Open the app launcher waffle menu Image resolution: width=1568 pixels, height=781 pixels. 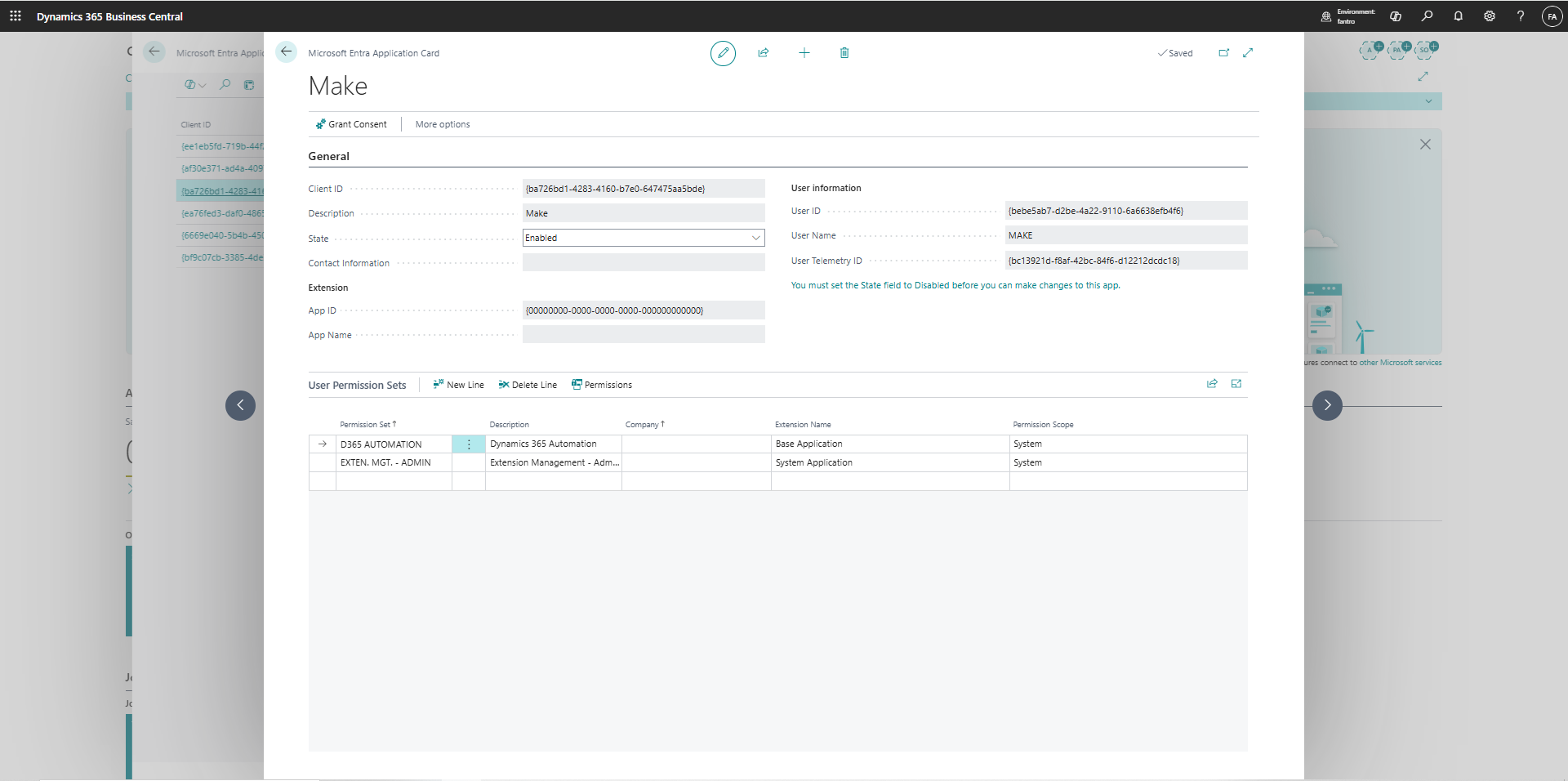(16, 16)
